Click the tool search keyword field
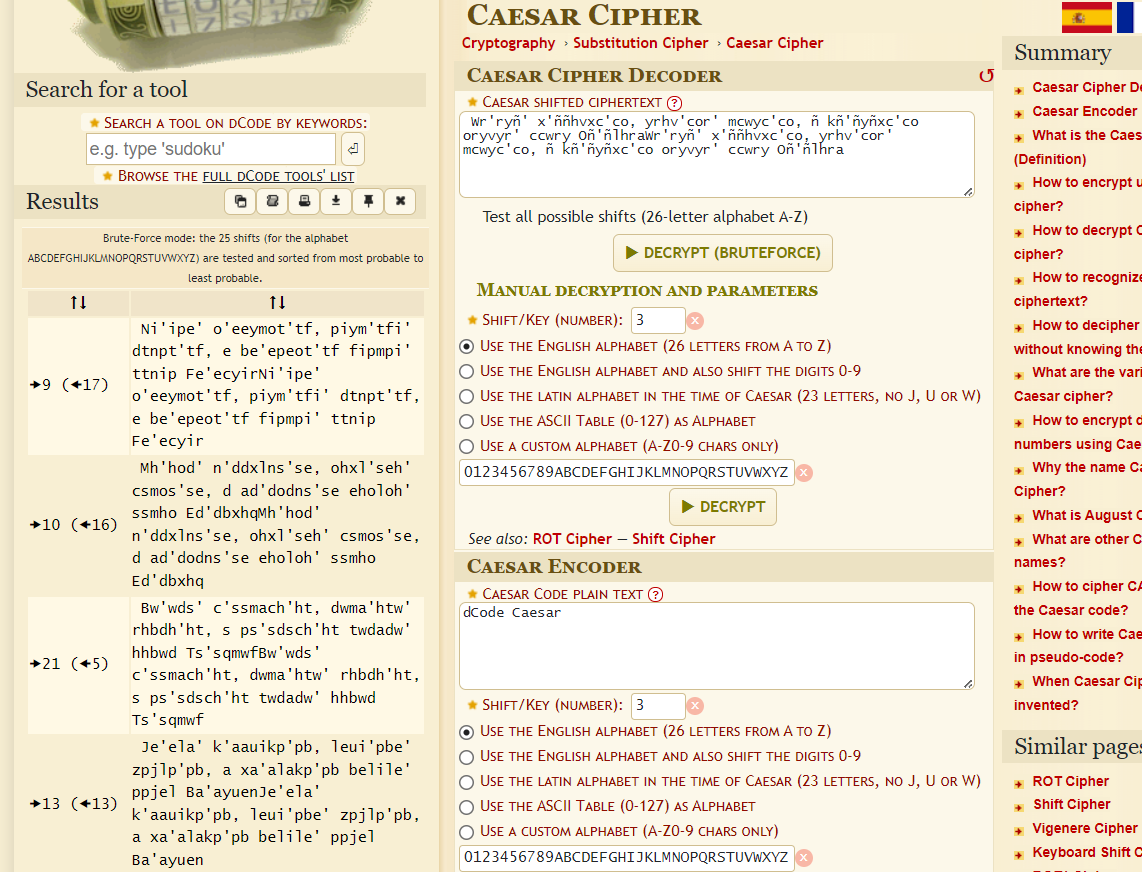 (x=211, y=149)
